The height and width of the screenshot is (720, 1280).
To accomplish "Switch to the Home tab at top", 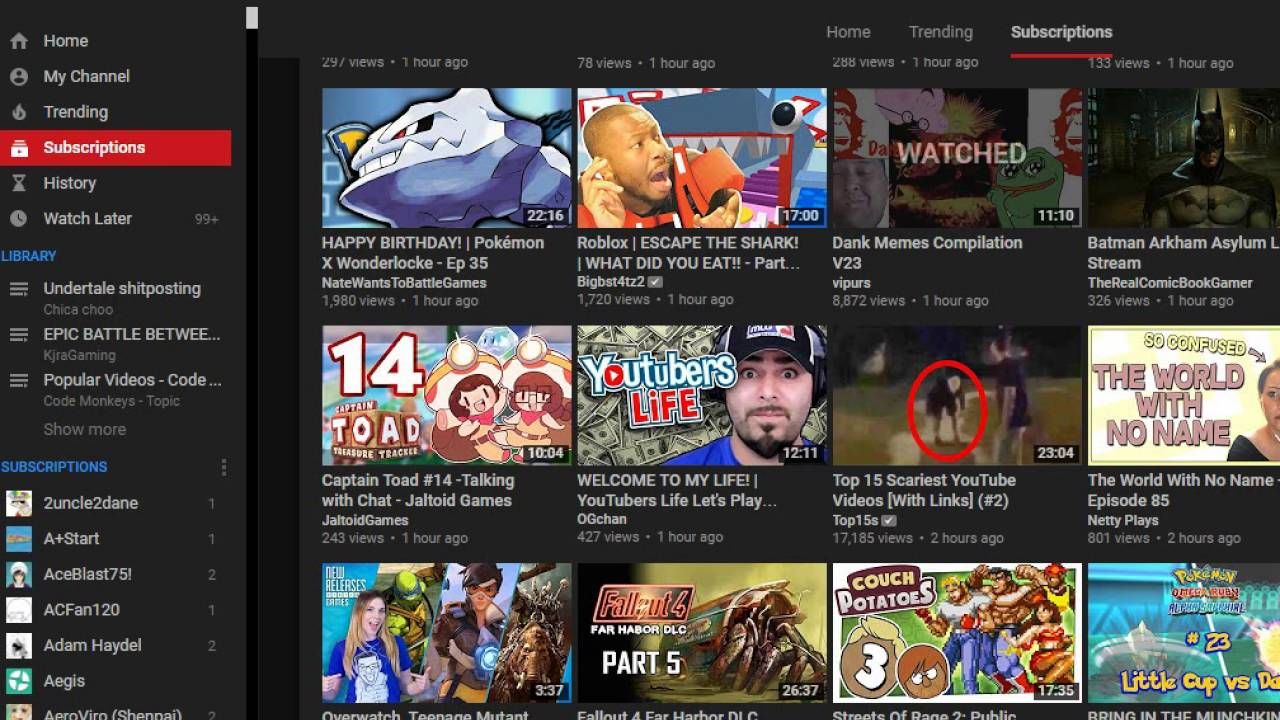I will click(x=848, y=32).
